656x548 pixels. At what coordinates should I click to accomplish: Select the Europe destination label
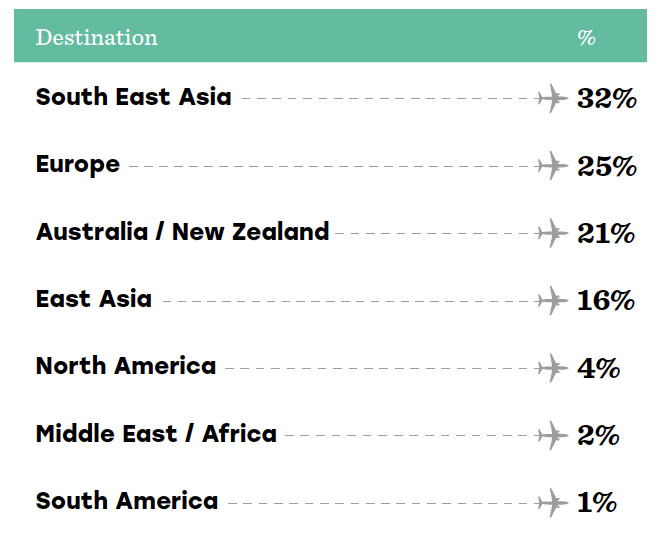[78, 164]
